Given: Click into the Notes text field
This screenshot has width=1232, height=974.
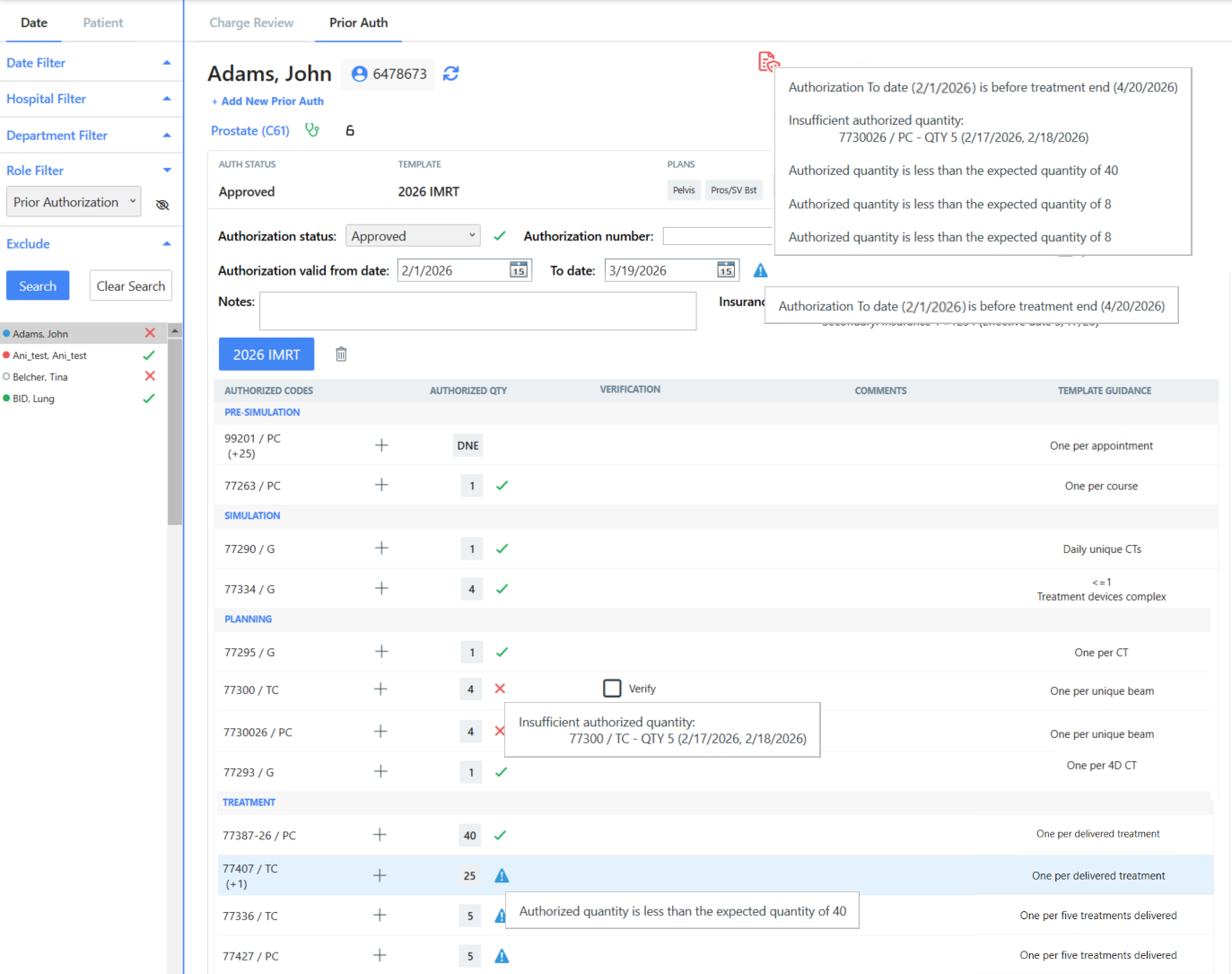Looking at the screenshot, I should (477, 311).
